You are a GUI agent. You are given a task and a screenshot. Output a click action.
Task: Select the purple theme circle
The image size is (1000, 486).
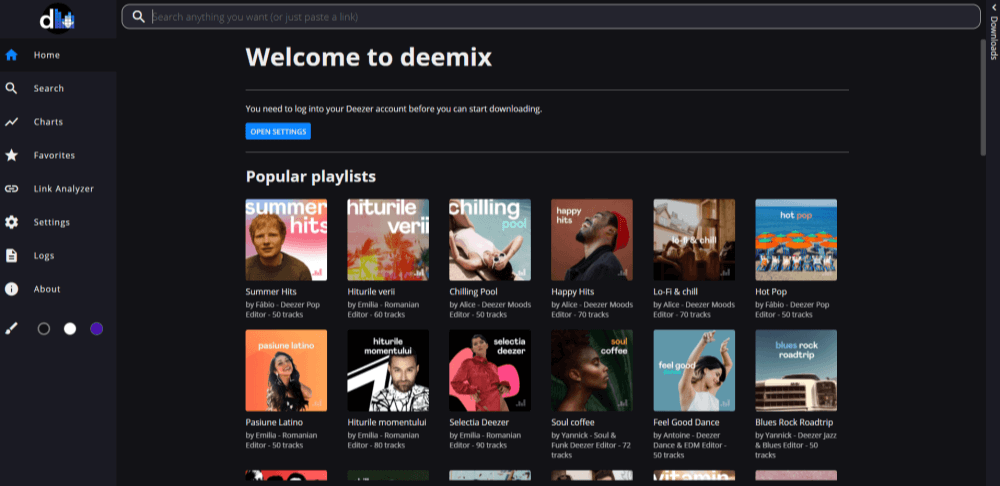[96, 328]
